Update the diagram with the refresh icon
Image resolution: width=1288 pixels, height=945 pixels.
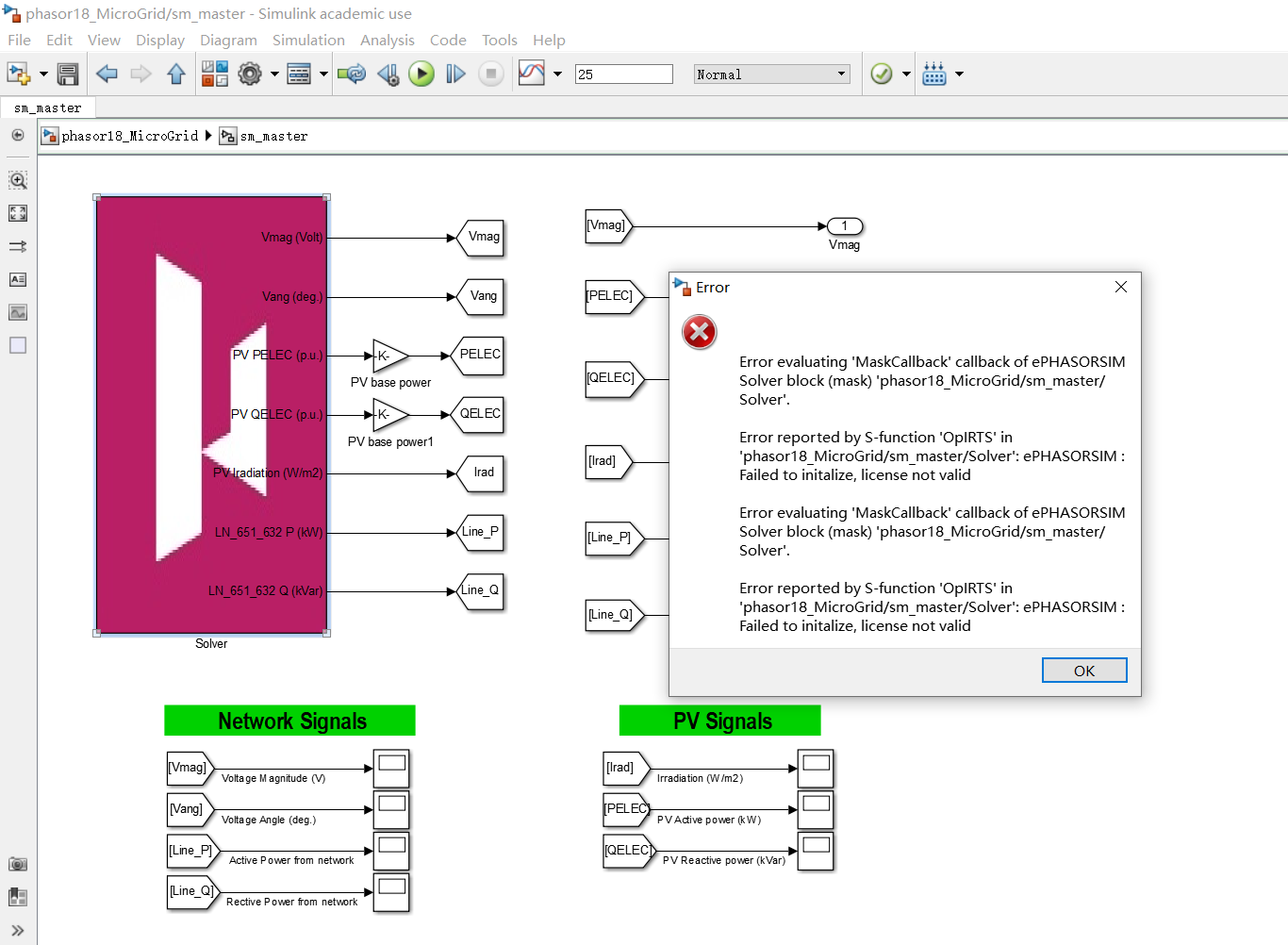pos(352,74)
